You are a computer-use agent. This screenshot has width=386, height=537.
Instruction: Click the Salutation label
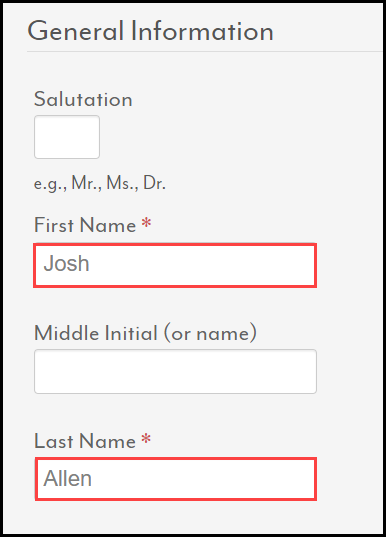[x=83, y=99]
